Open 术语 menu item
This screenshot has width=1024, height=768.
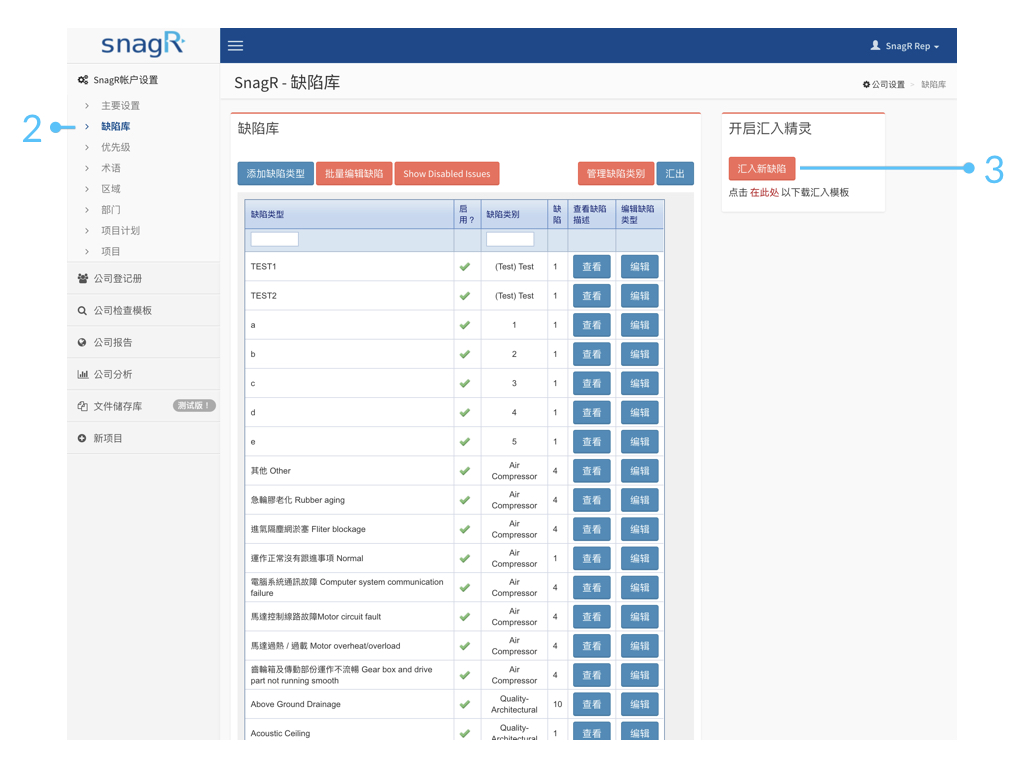coord(111,168)
